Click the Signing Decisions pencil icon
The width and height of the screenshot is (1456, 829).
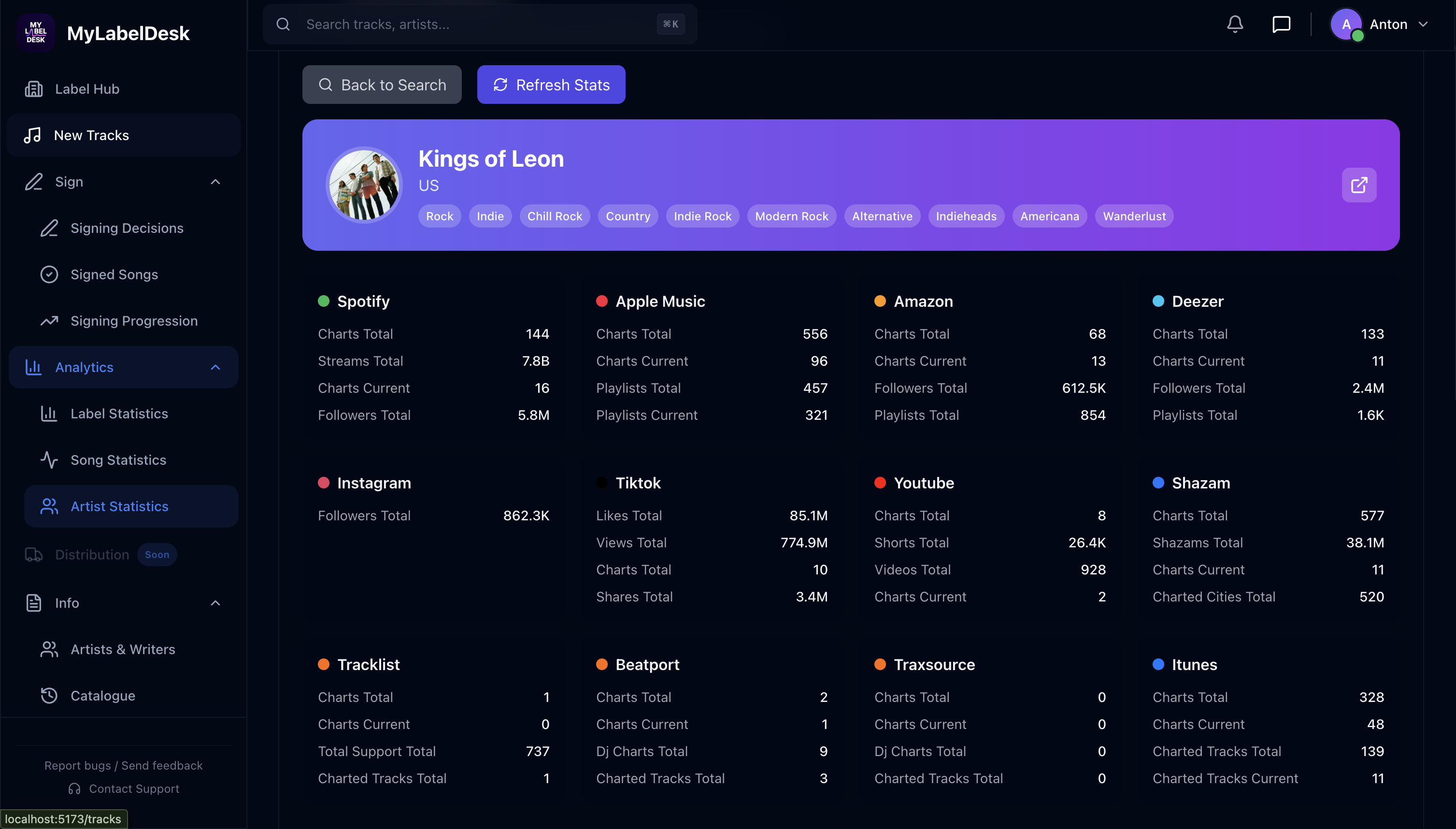[x=49, y=228]
